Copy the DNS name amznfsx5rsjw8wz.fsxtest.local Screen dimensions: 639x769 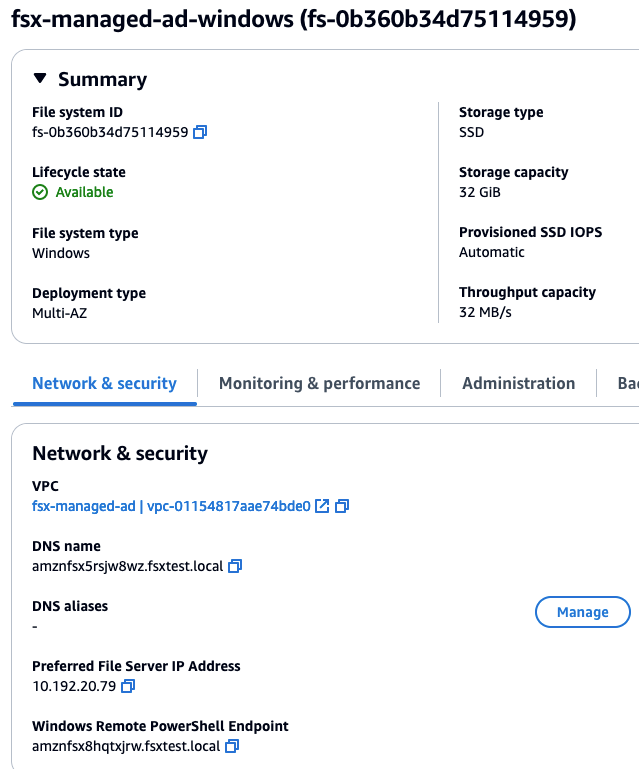point(235,566)
